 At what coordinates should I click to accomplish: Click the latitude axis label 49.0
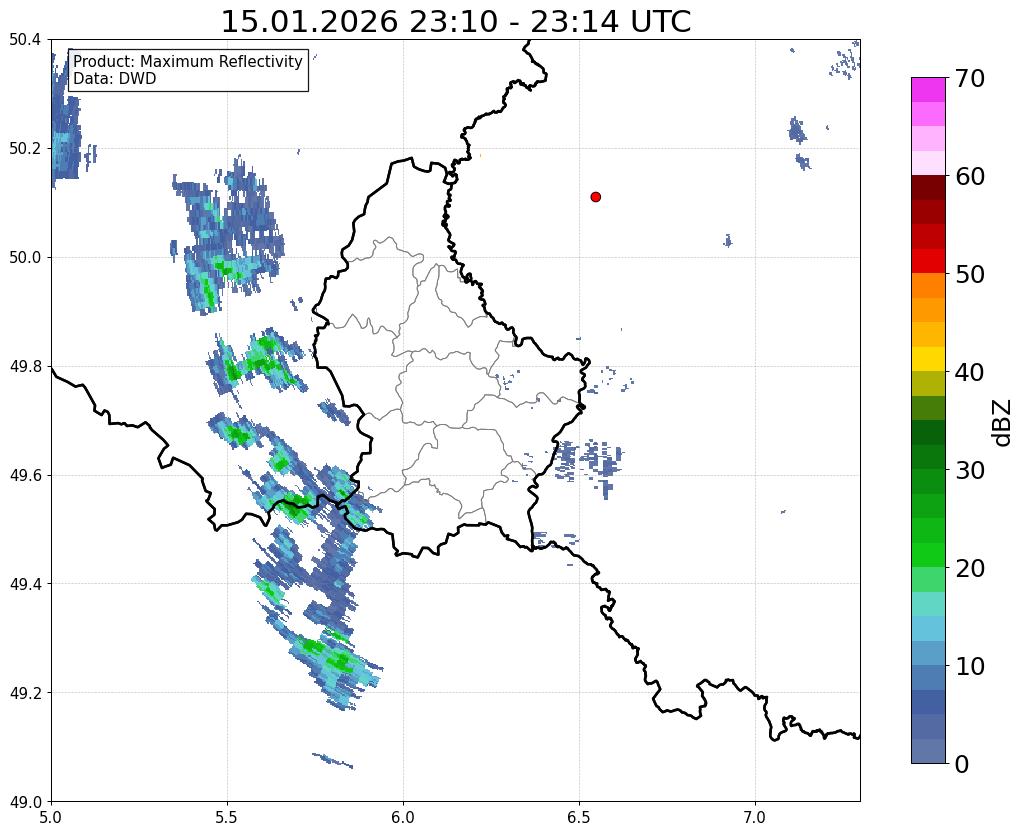25,802
